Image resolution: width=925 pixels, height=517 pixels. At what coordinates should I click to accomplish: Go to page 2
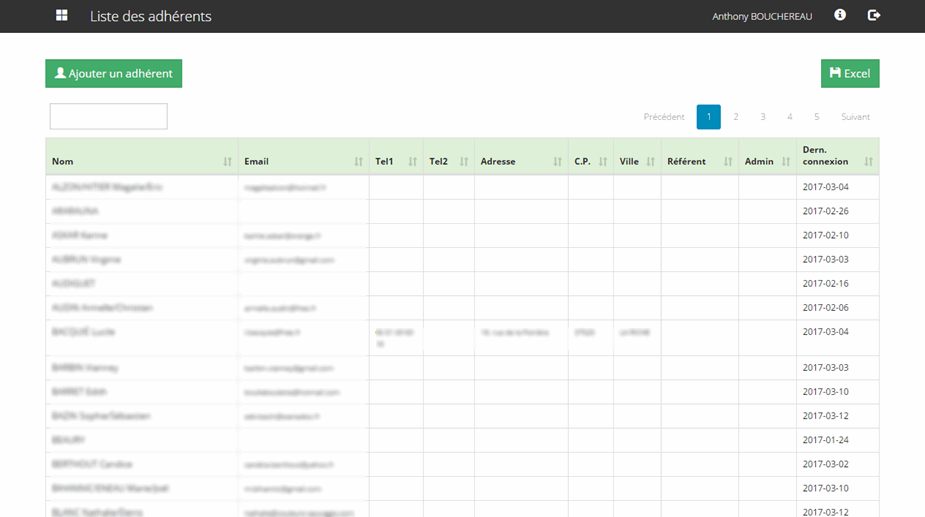(x=736, y=117)
